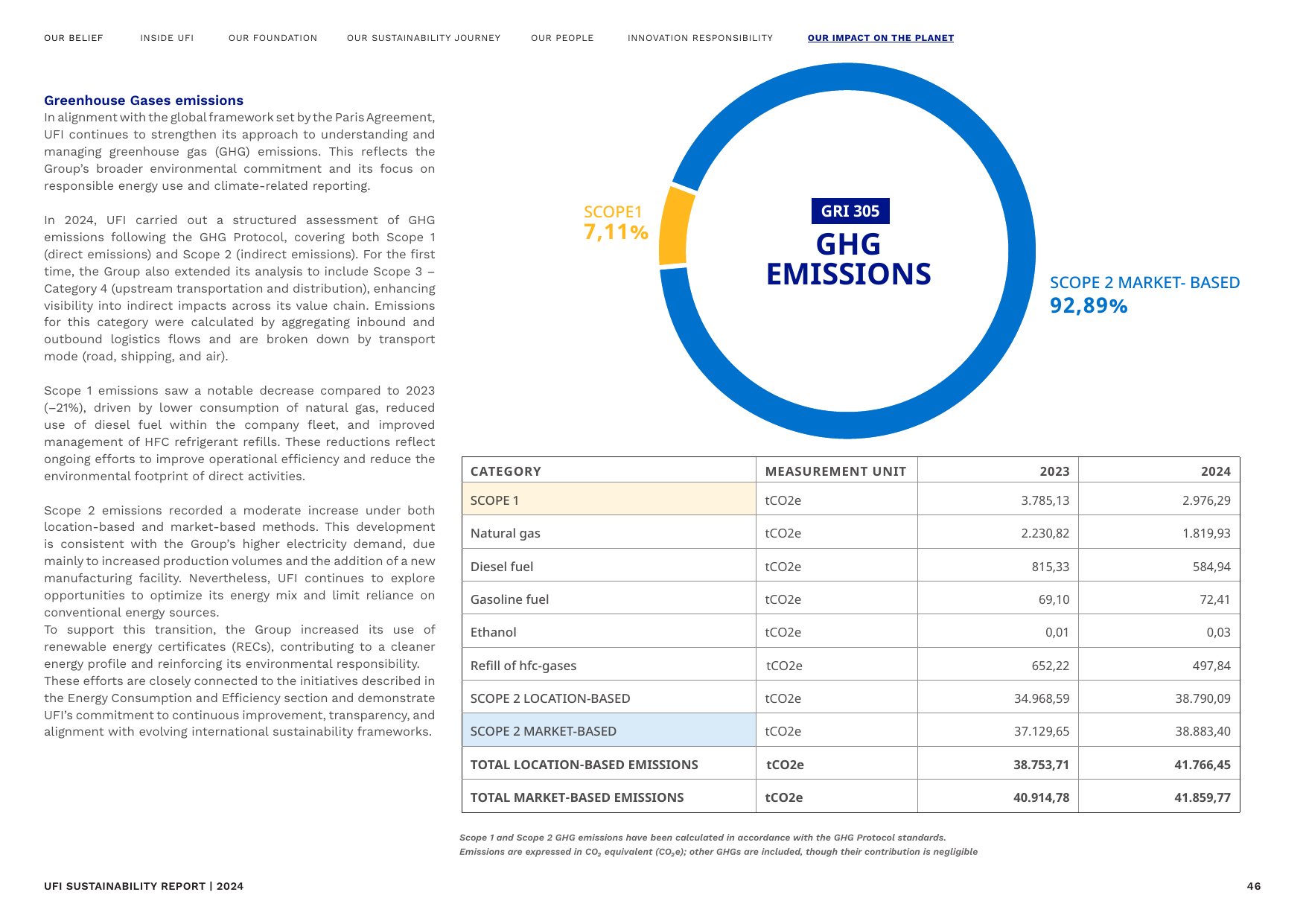
Task: Click the Natural gas row label
Action: point(506,533)
